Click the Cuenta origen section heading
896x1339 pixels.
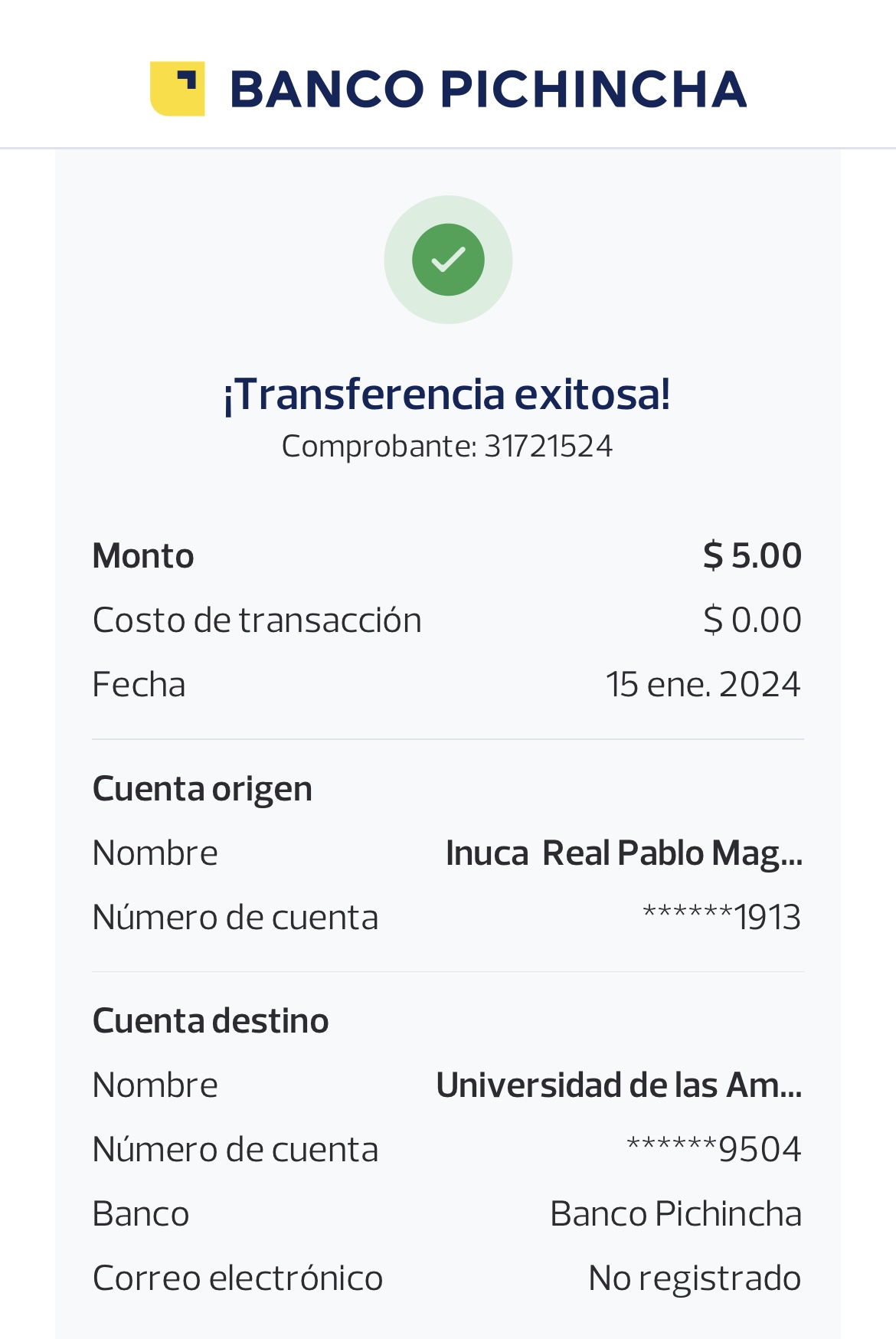coord(202,789)
